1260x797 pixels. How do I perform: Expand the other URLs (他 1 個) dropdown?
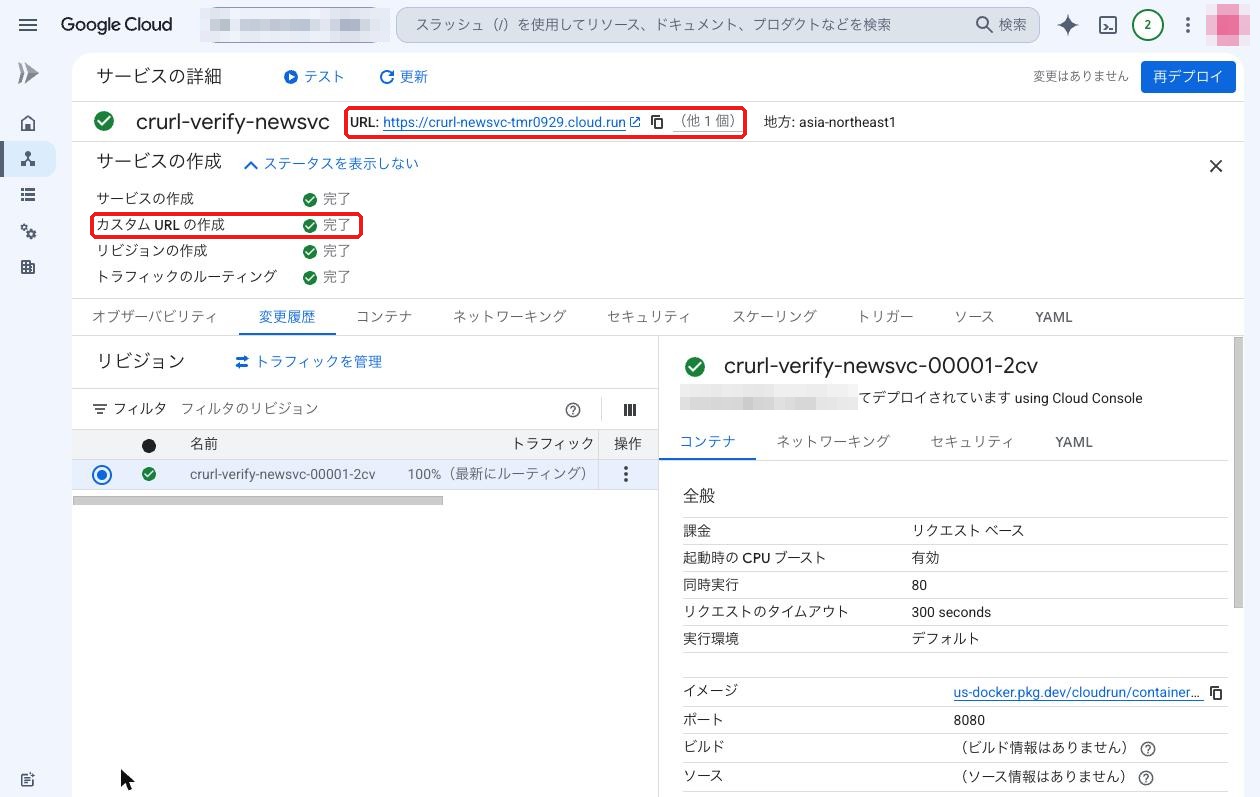pyautogui.click(x=709, y=122)
